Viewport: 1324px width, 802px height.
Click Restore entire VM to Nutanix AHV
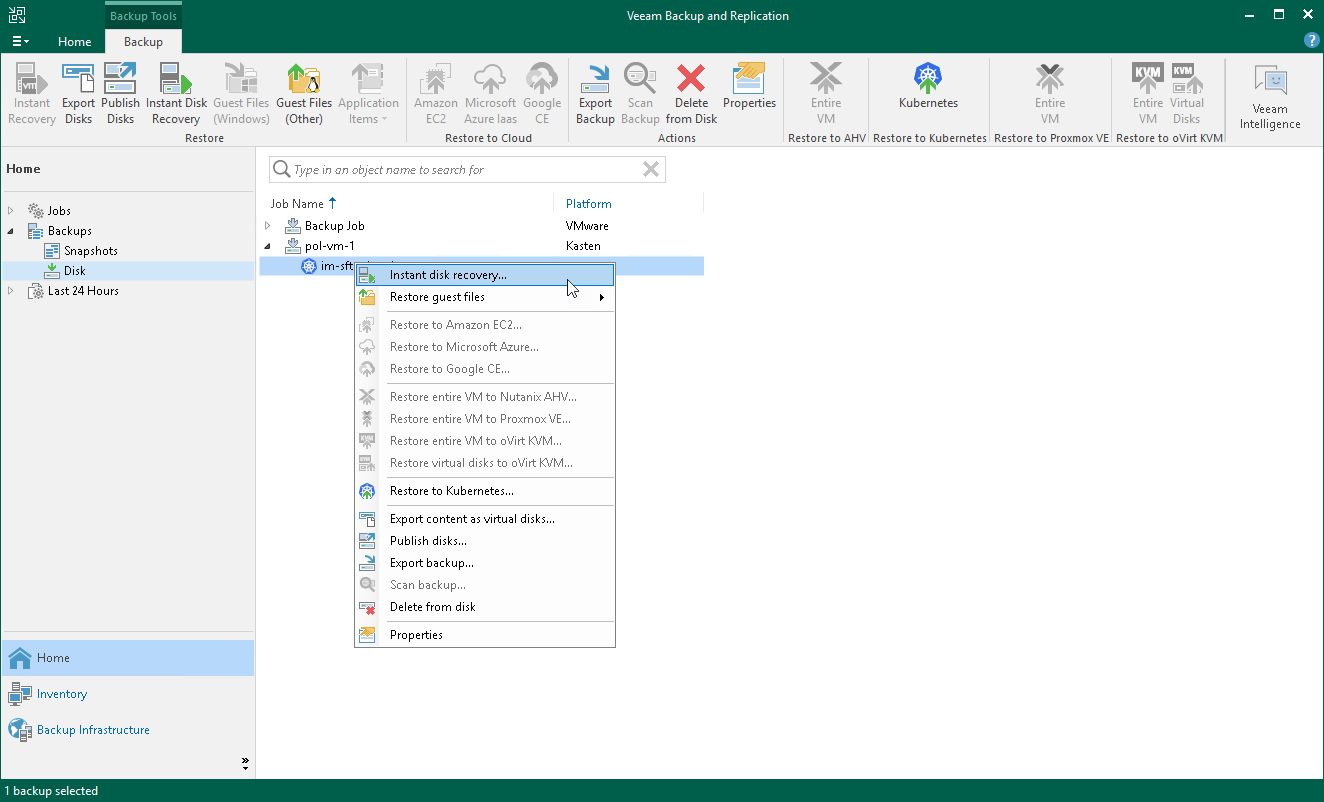pyautogui.click(x=485, y=397)
